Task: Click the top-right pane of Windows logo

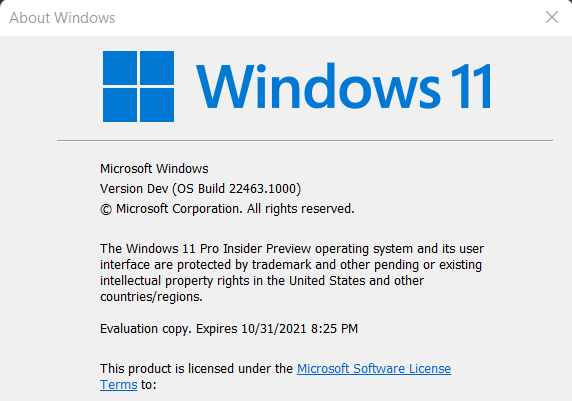Action: point(157,68)
